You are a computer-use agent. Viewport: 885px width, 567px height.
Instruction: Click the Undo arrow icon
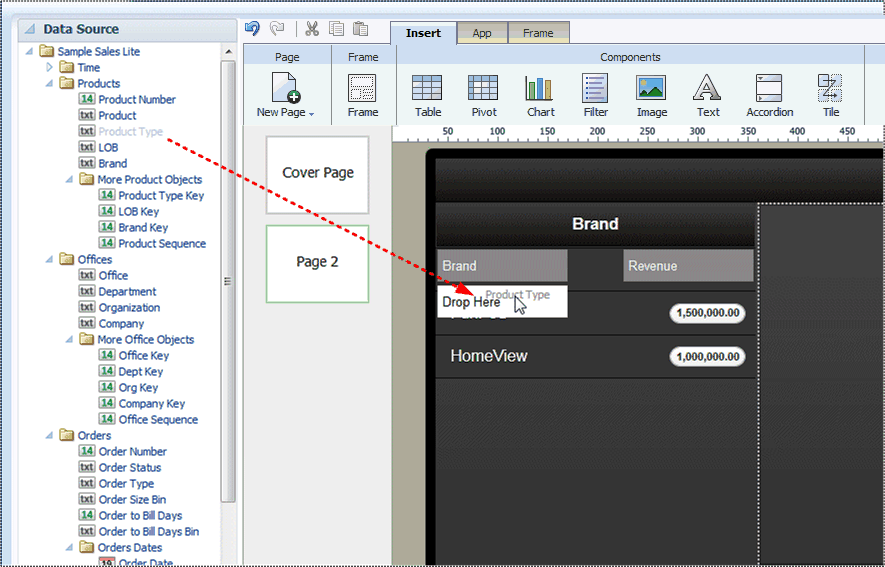(252, 28)
